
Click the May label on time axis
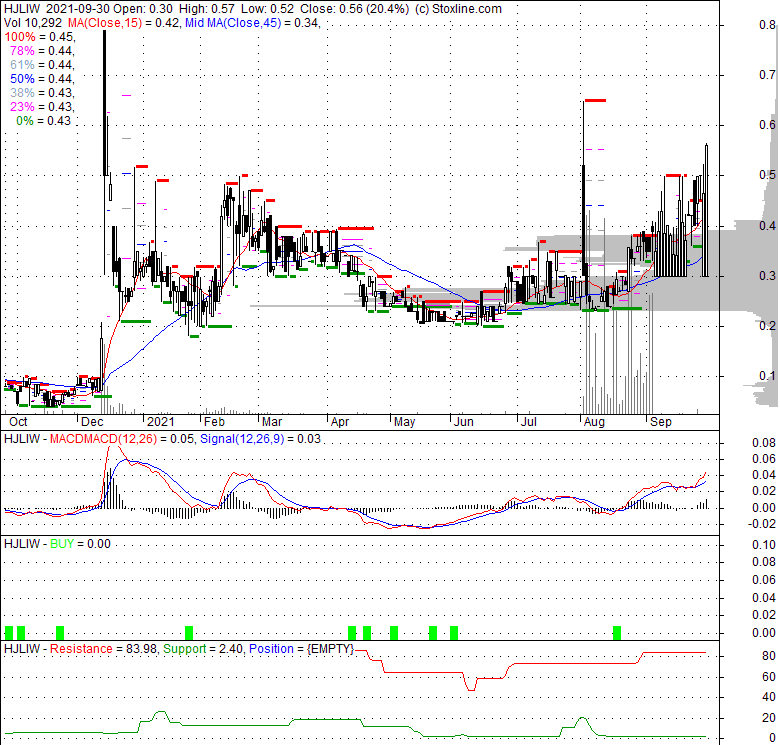404,422
